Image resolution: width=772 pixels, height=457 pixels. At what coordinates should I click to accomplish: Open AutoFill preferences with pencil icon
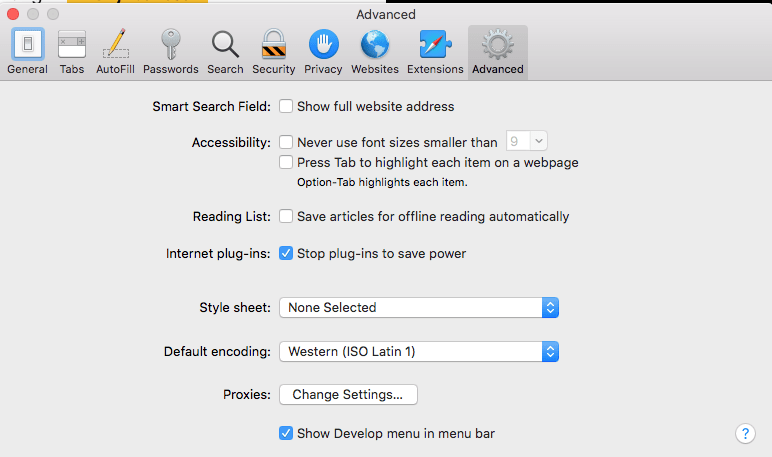(x=115, y=52)
